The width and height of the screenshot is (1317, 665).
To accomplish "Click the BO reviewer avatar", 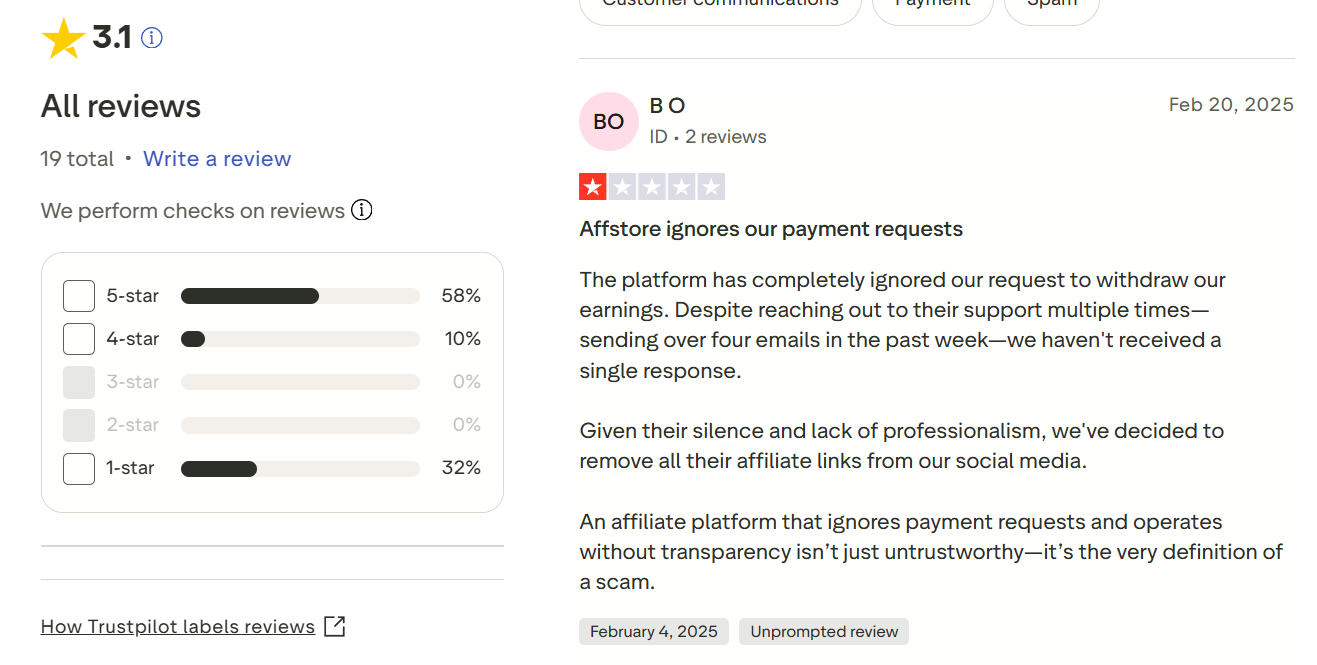I will pyautogui.click(x=608, y=121).
